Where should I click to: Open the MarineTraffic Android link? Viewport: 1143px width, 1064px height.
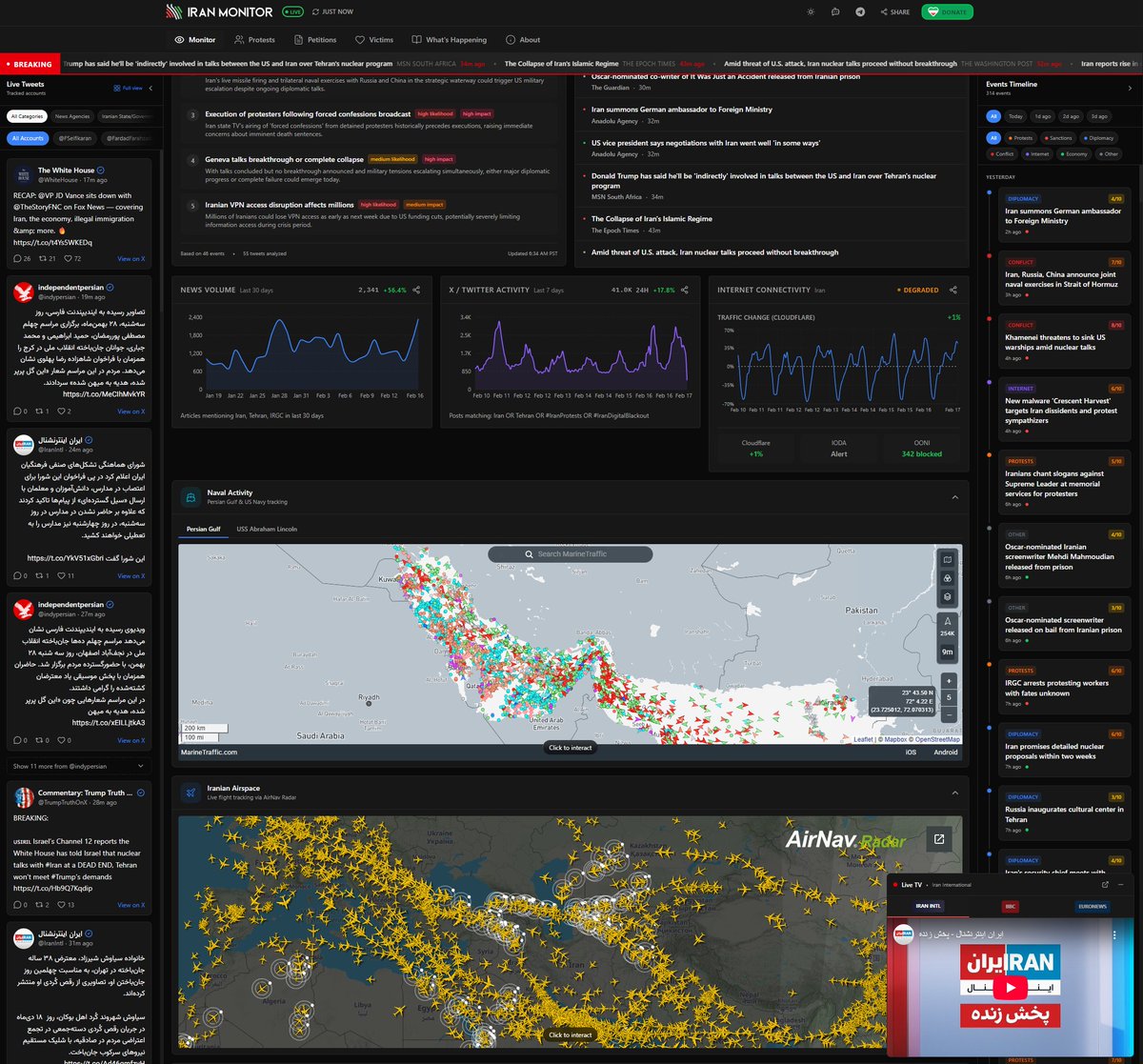(x=946, y=753)
